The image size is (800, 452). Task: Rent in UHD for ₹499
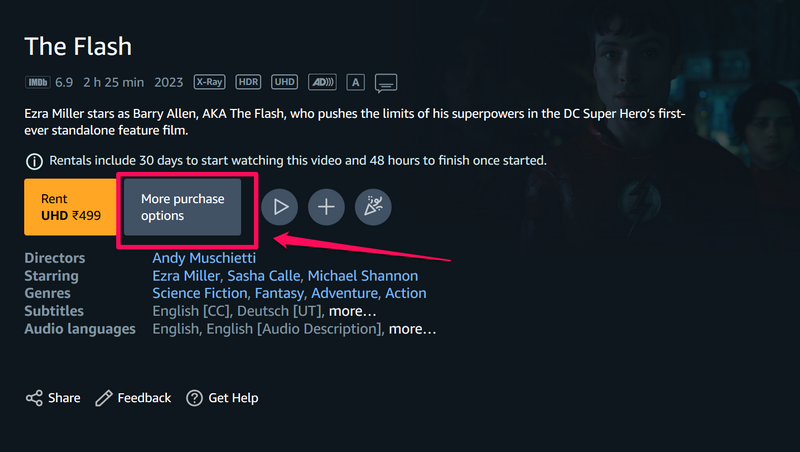point(68,207)
